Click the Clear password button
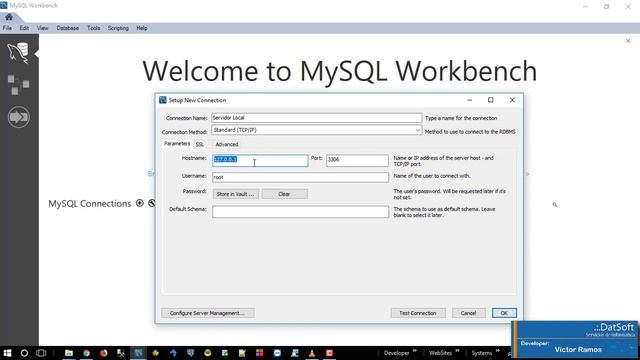This screenshot has height=360, width=640. [284, 194]
